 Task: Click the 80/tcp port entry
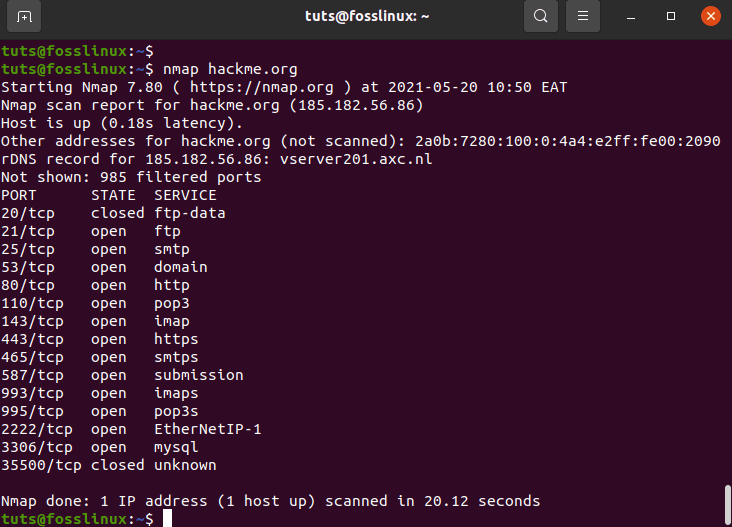click(28, 285)
